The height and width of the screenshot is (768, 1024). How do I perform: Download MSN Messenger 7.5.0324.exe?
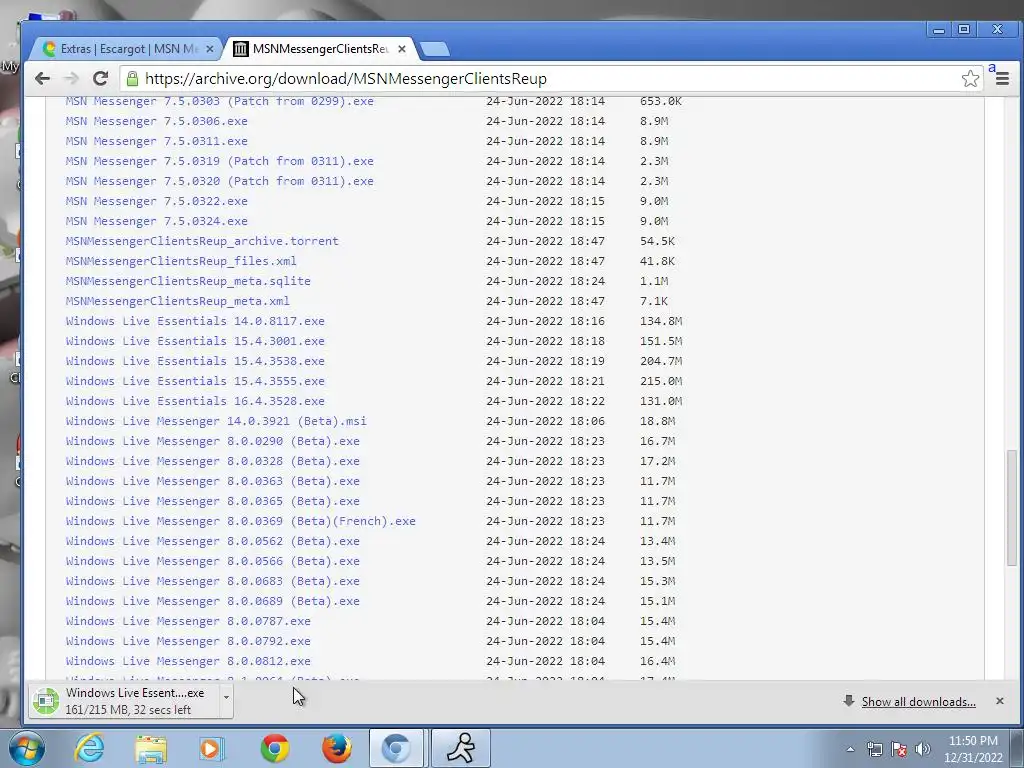(x=157, y=221)
